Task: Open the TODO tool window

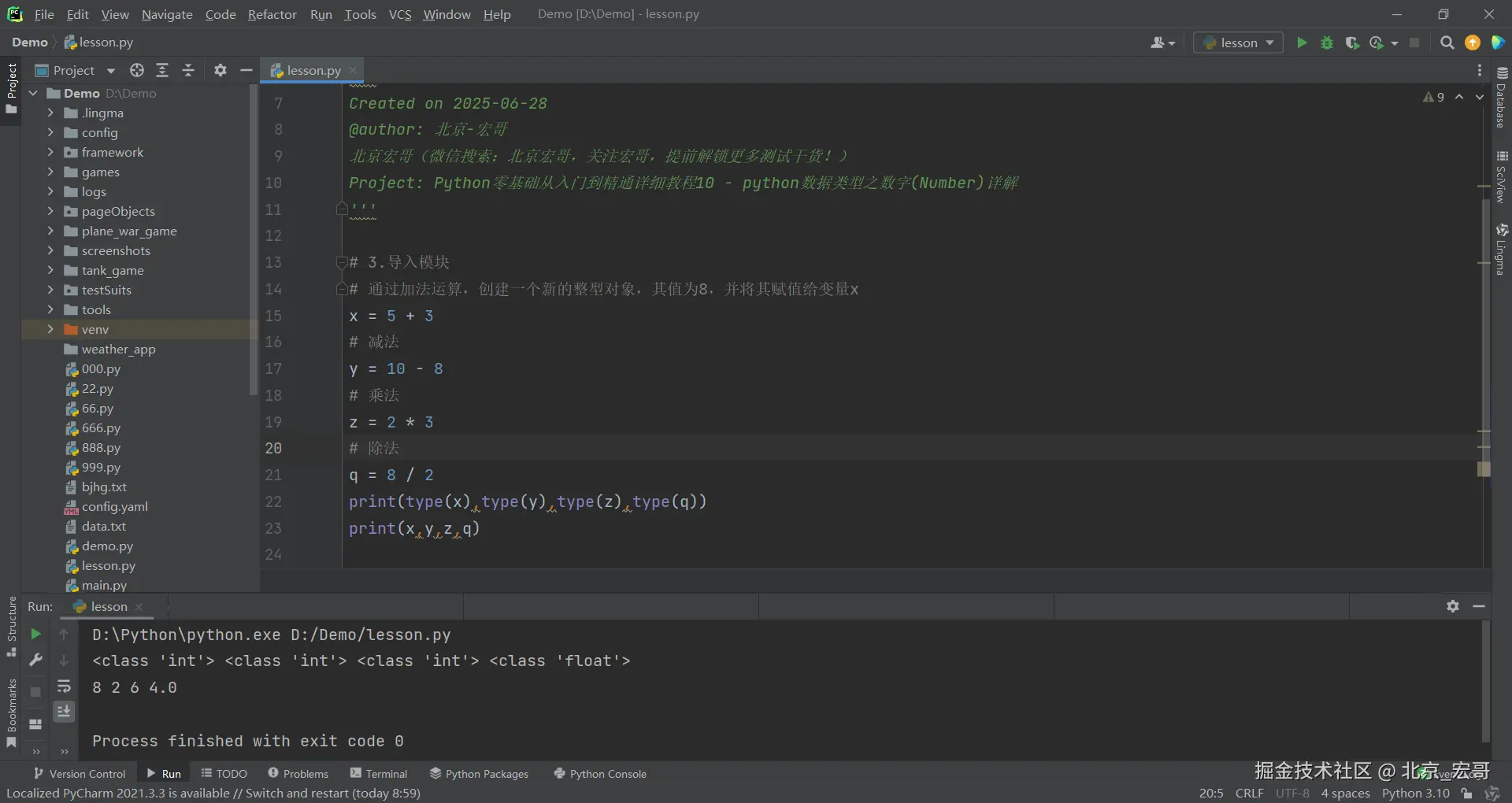Action: tap(224, 774)
